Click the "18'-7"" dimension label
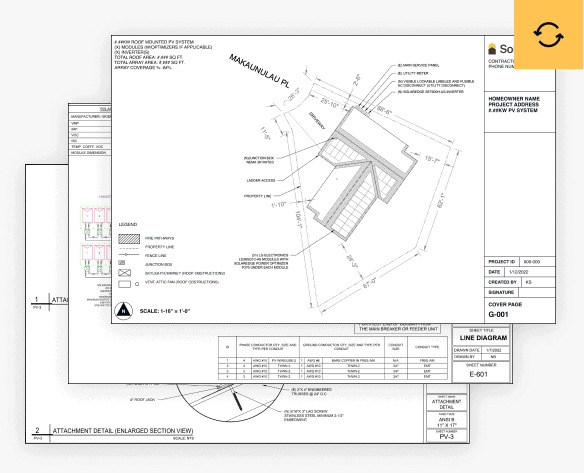Screen dimensions: 584x473 [432, 159]
